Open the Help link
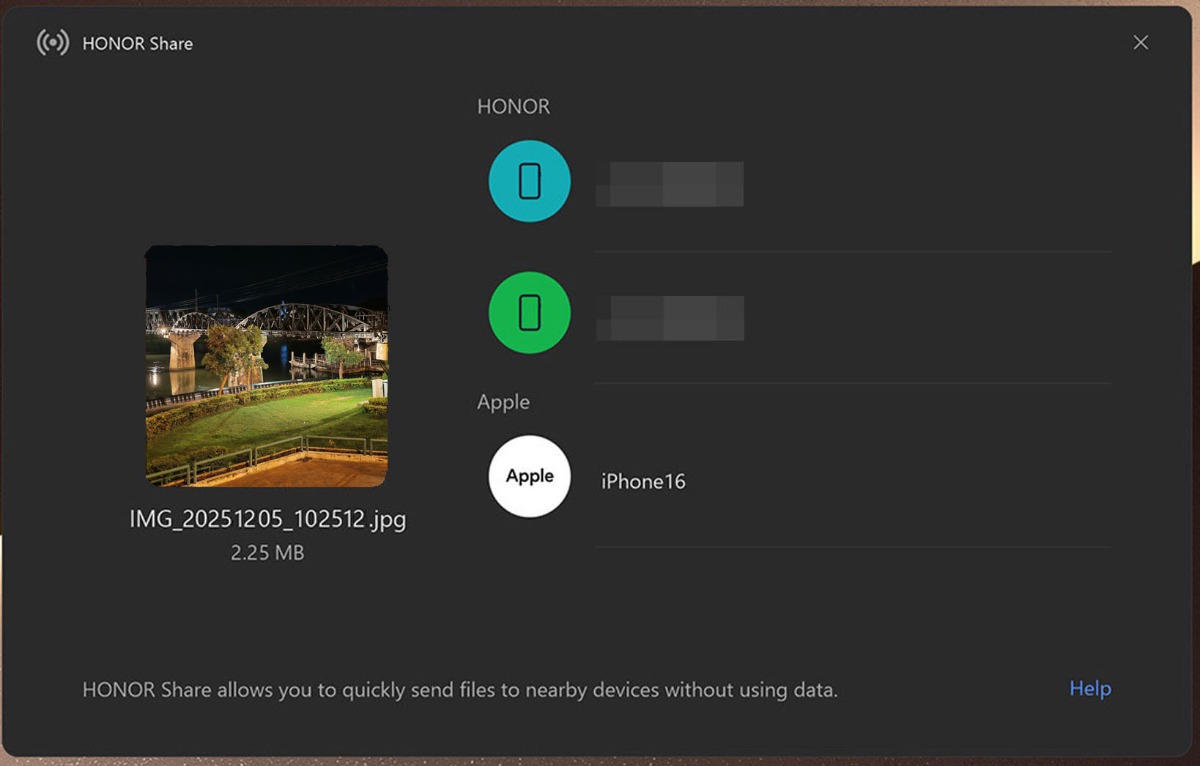The image size is (1200, 766). point(1090,688)
